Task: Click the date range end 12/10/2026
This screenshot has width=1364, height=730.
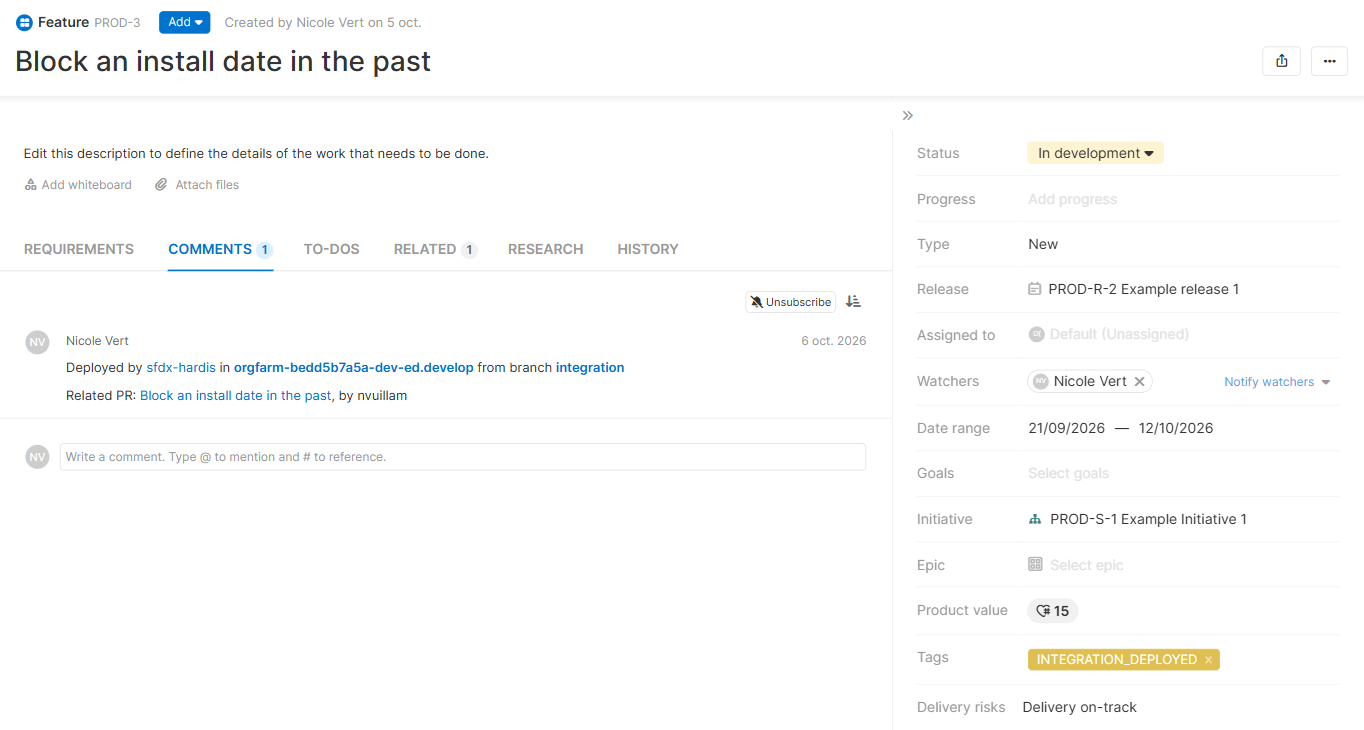Action: [x=1176, y=428]
